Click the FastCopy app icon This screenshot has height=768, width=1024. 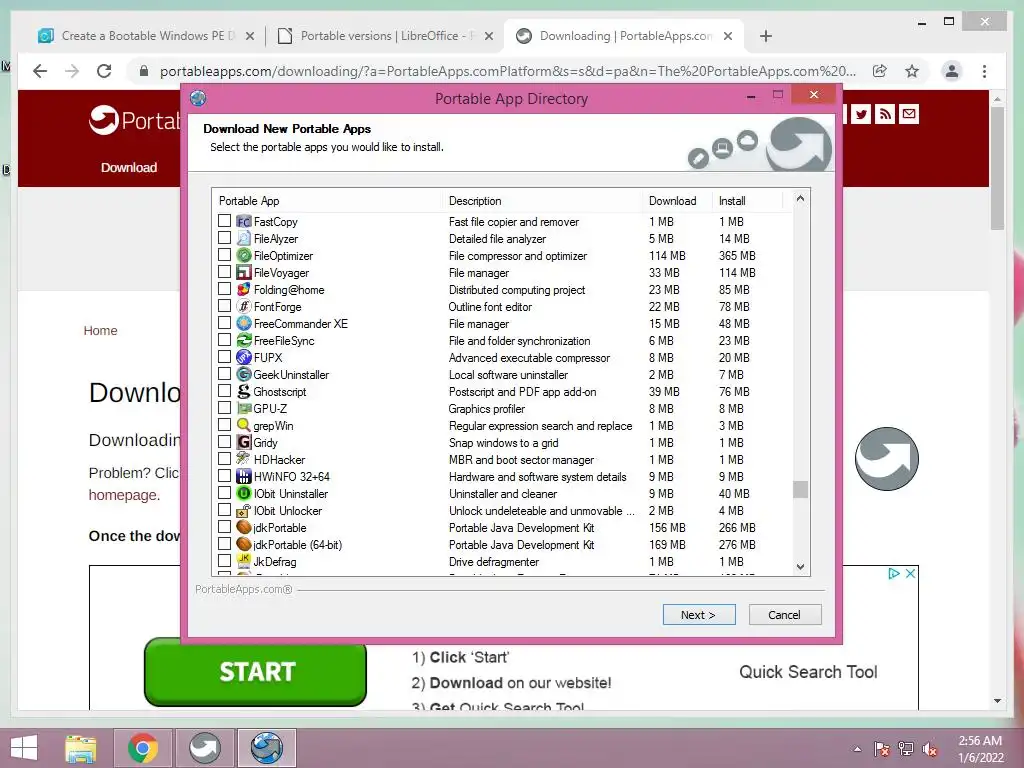[x=244, y=221]
